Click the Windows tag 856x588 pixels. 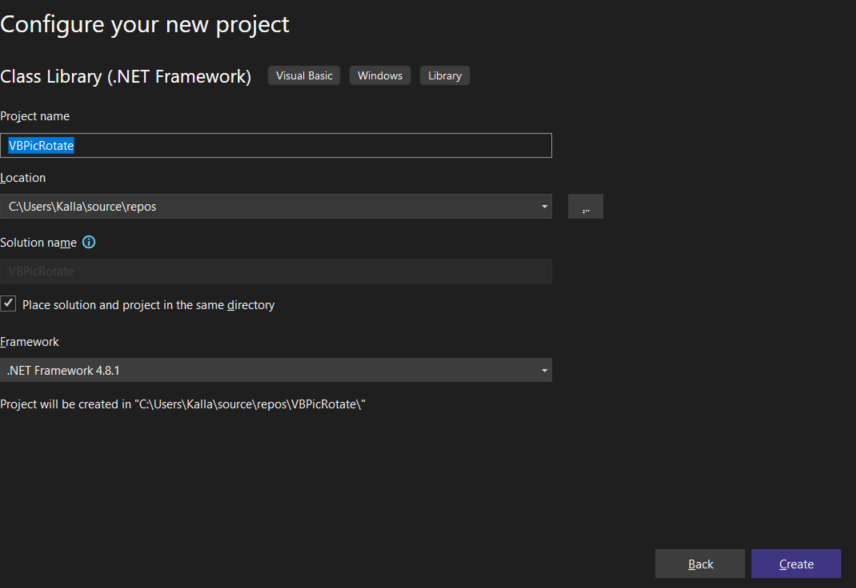380,76
